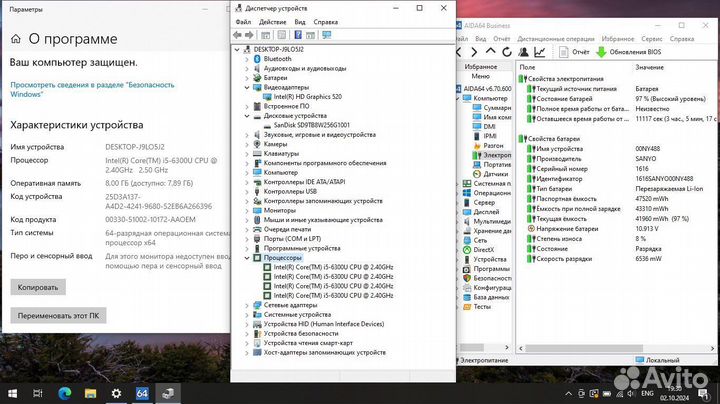The width and height of the screenshot is (720, 404).
Task: Open Действие menu in Device Manager
Action: coord(272,22)
